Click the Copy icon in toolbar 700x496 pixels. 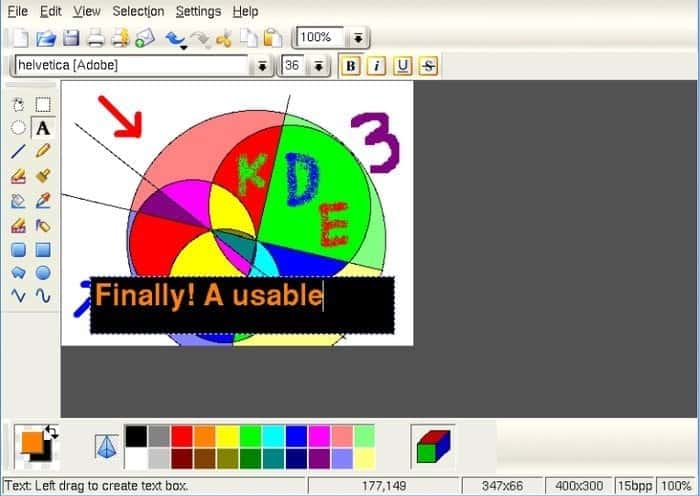[249, 38]
